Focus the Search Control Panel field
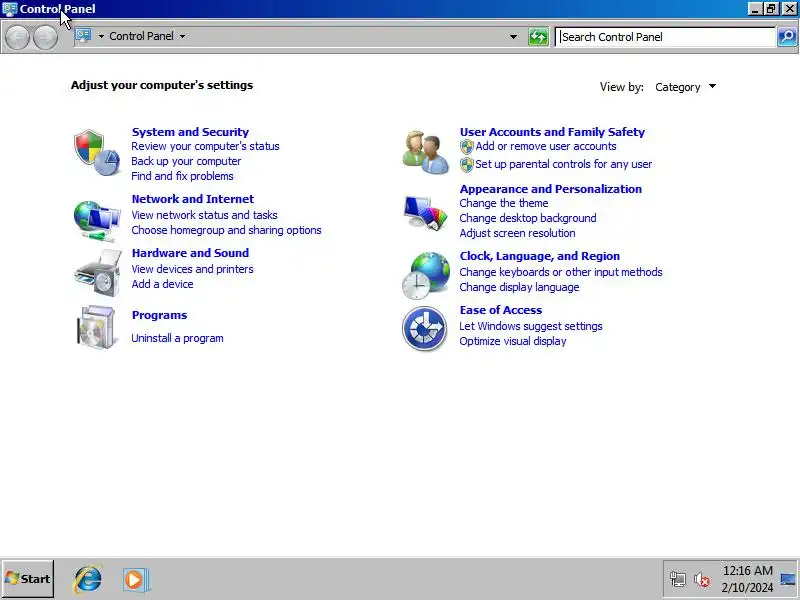This screenshot has height=600, width=800. [x=665, y=37]
